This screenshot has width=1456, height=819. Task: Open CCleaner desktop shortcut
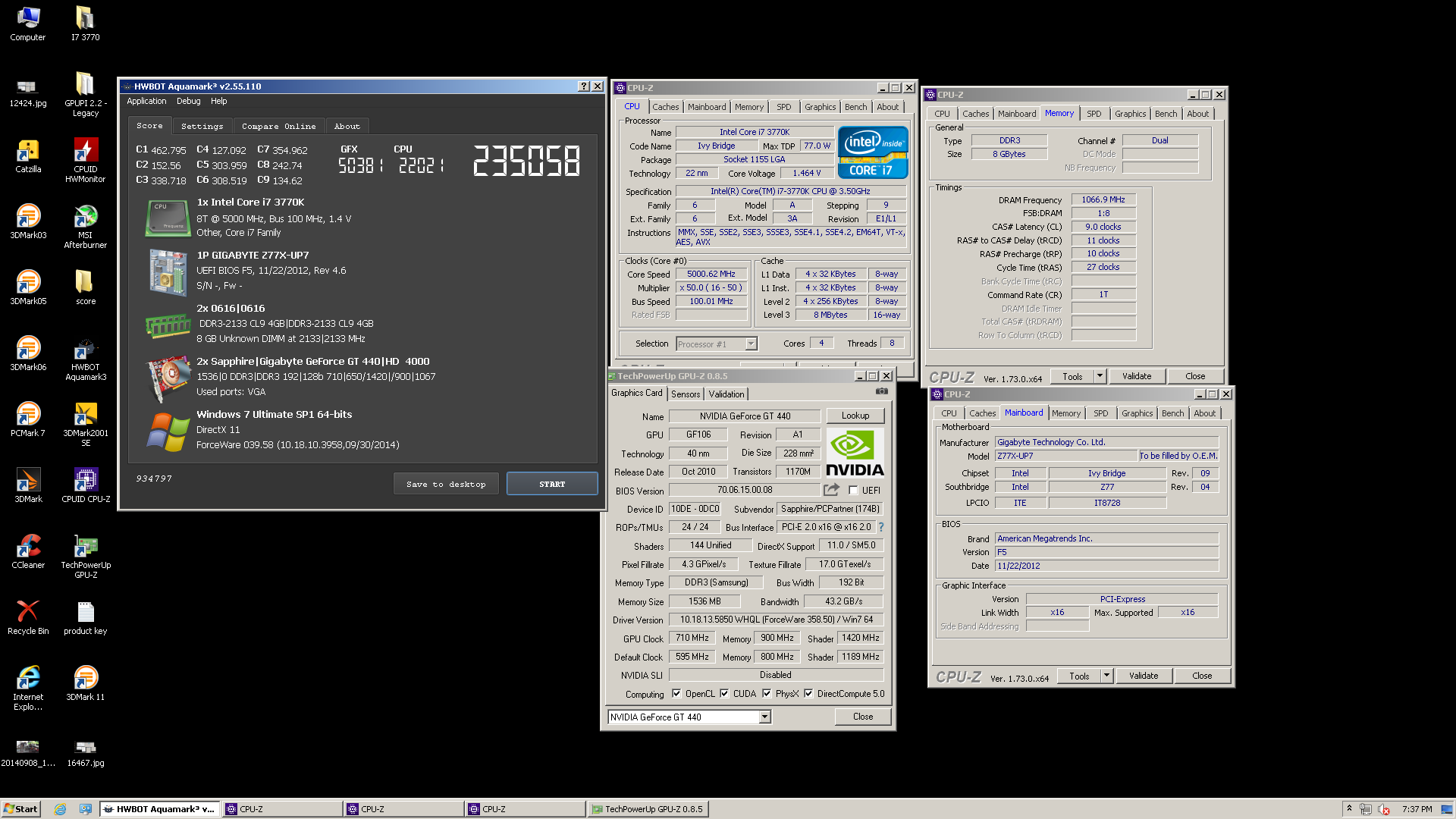28,551
